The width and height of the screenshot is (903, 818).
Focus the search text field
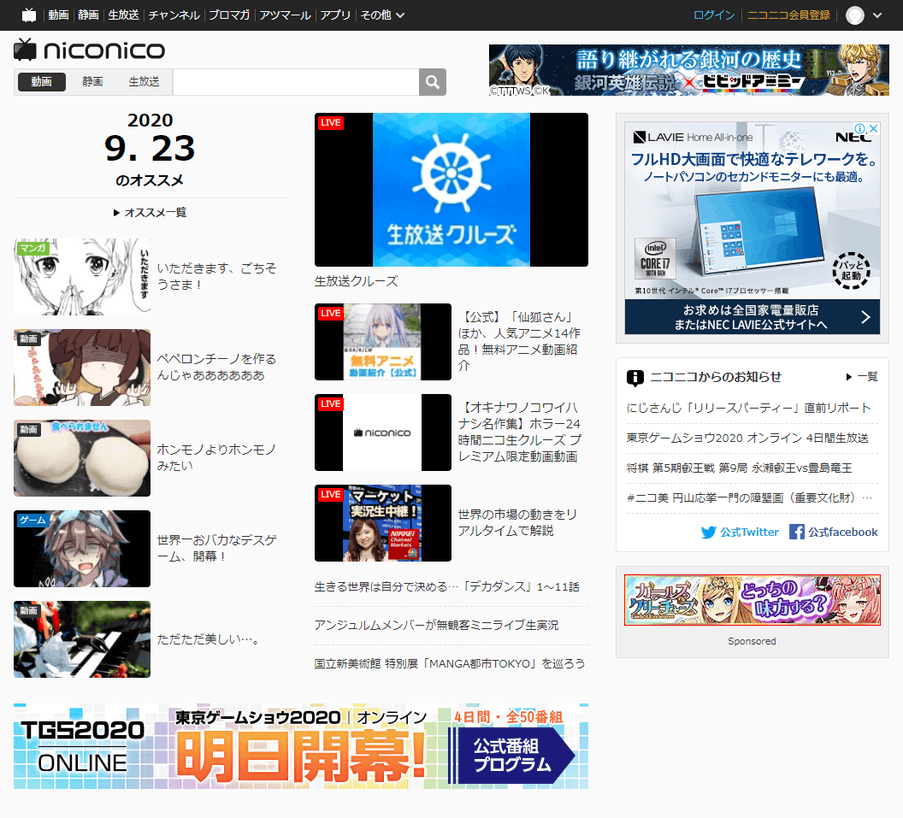point(295,82)
